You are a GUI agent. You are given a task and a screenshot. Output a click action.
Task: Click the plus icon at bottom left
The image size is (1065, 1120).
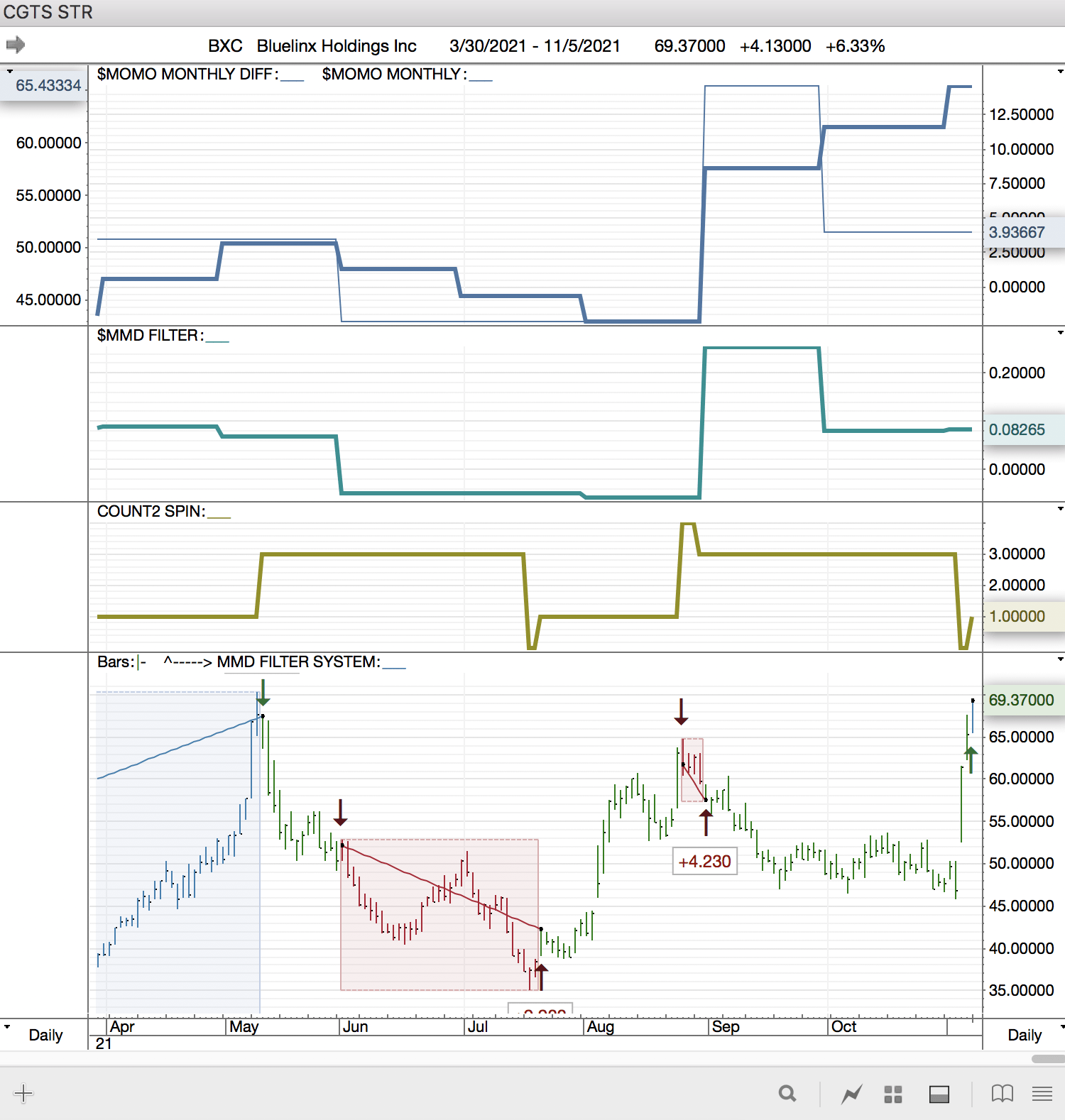pyautogui.click(x=23, y=1093)
